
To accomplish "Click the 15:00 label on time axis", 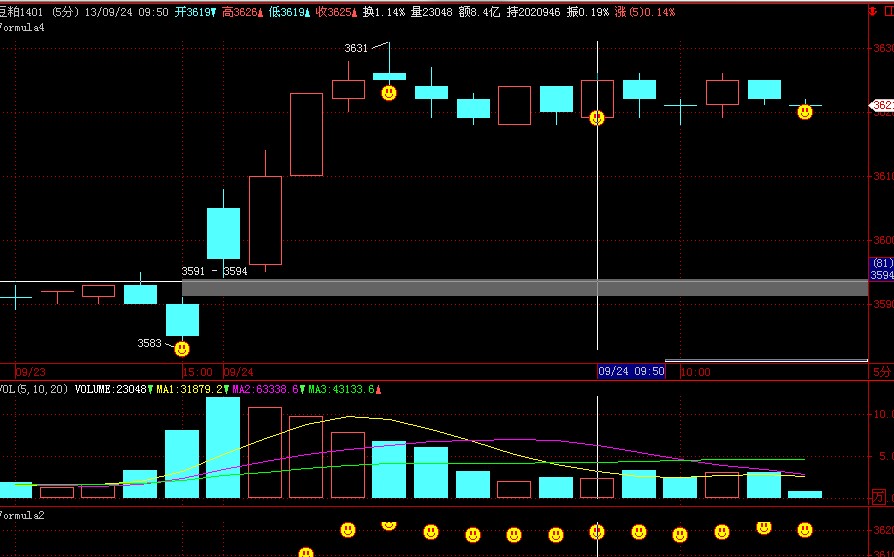I will tap(197, 372).
